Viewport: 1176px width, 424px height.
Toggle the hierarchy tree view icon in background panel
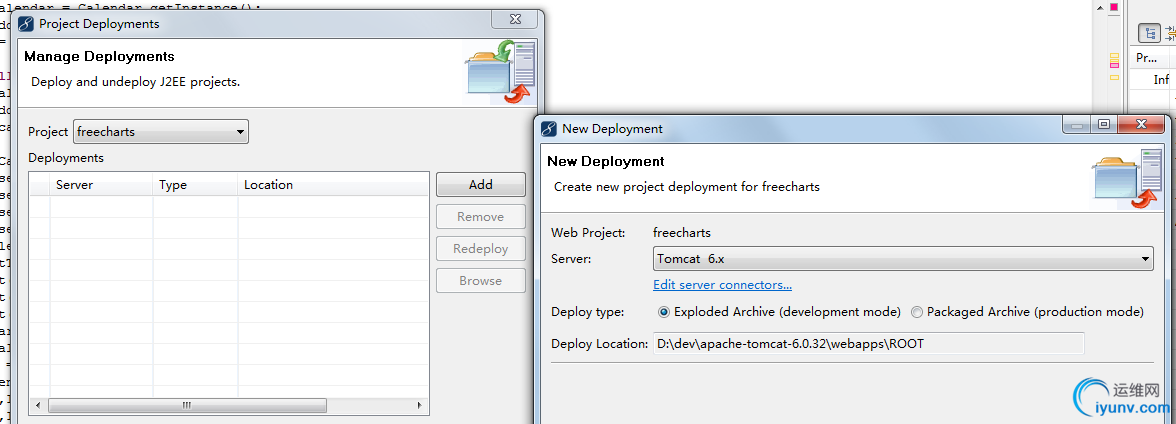pyautogui.click(x=1150, y=33)
